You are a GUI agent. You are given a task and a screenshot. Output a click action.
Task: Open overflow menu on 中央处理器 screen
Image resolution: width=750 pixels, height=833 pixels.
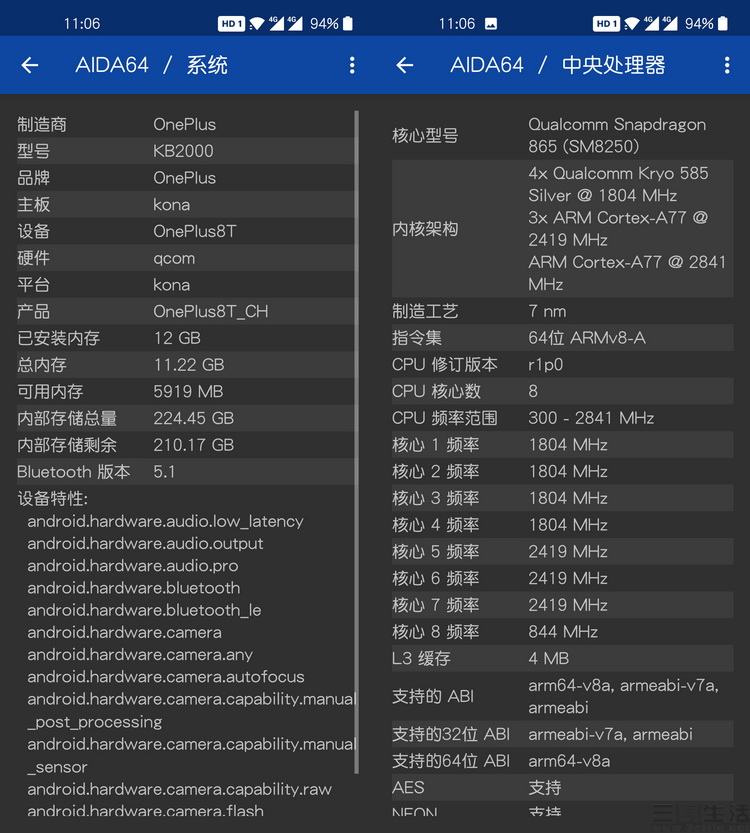pos(727,65)
